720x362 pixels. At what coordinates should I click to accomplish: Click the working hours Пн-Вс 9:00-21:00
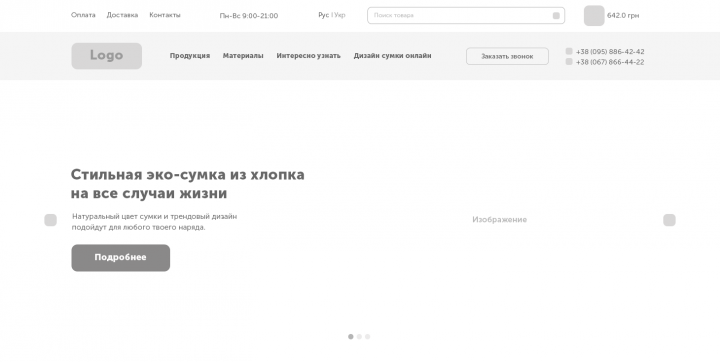[x=249, y=16]
